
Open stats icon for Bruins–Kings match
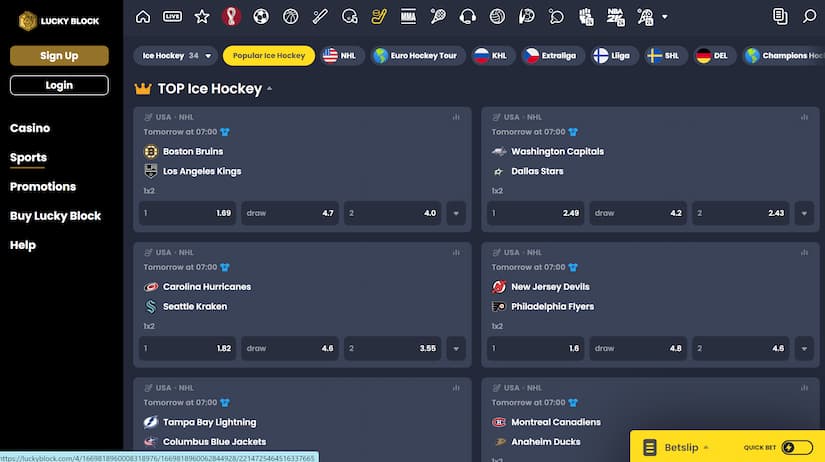coord(456,117)
